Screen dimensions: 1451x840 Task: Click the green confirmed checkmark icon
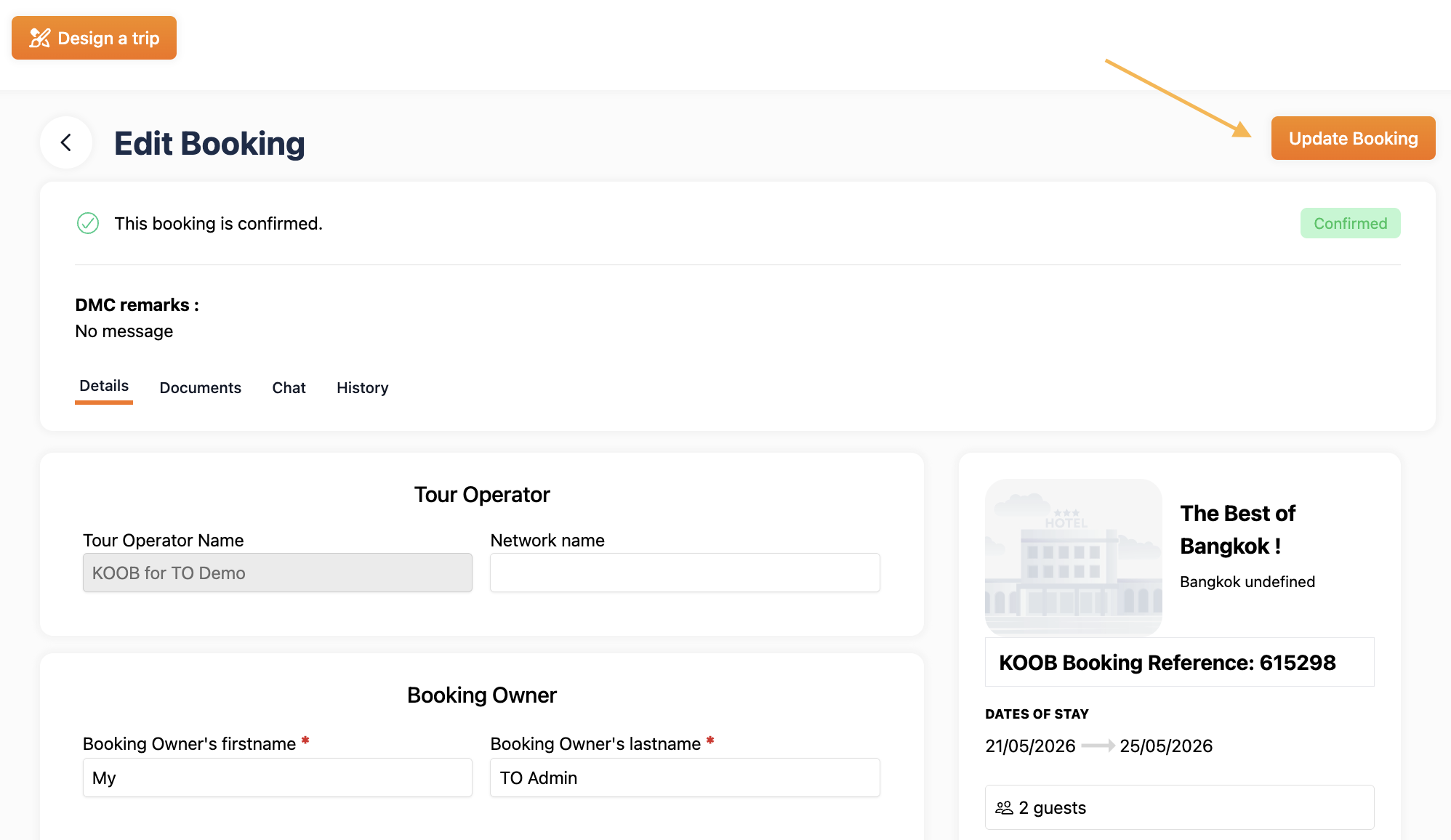[88, 223]
